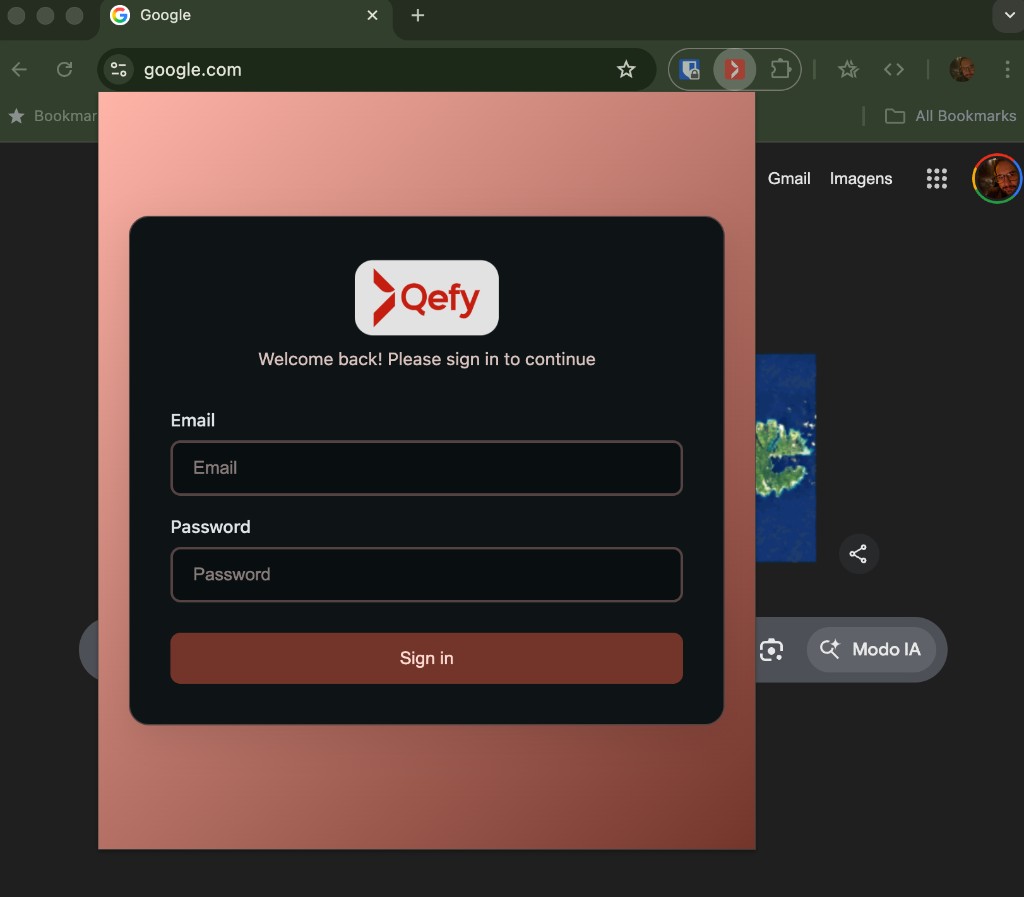Reload the google.com page

(x=64, y=69)
